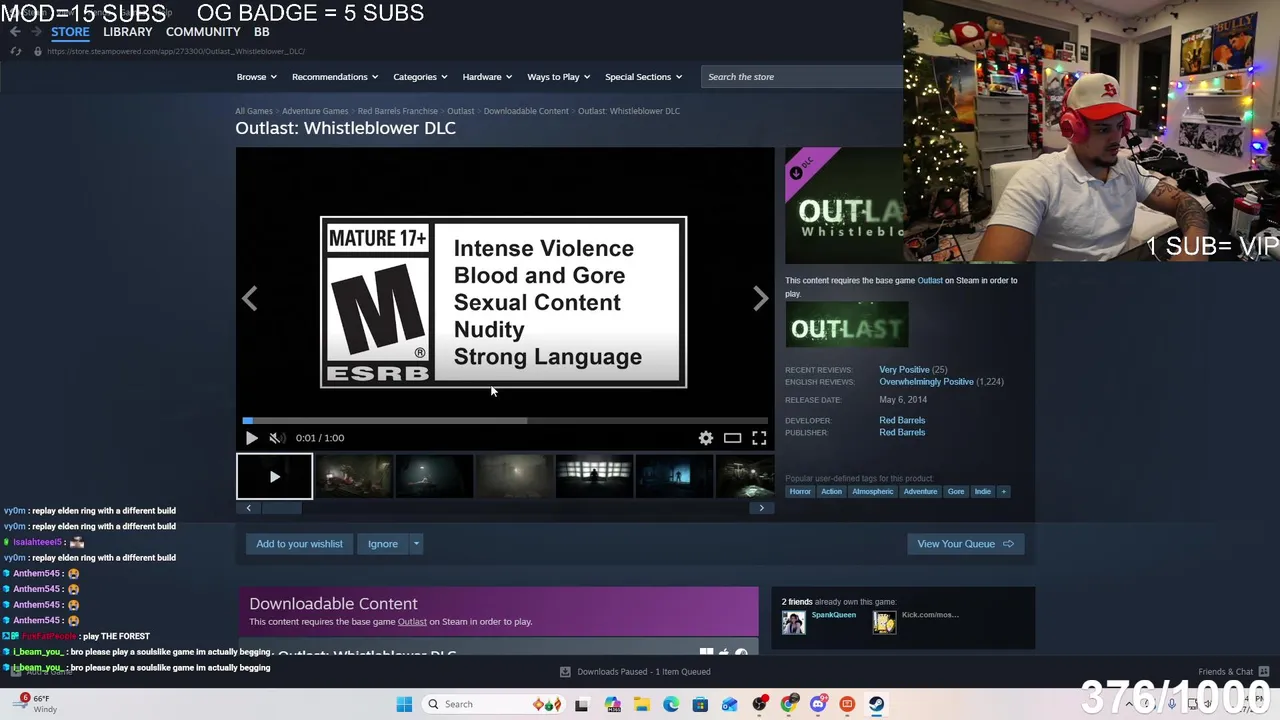Open Discord from taskbar
Viewport: 1280px width, 720px height.
(x=818, y=704)
